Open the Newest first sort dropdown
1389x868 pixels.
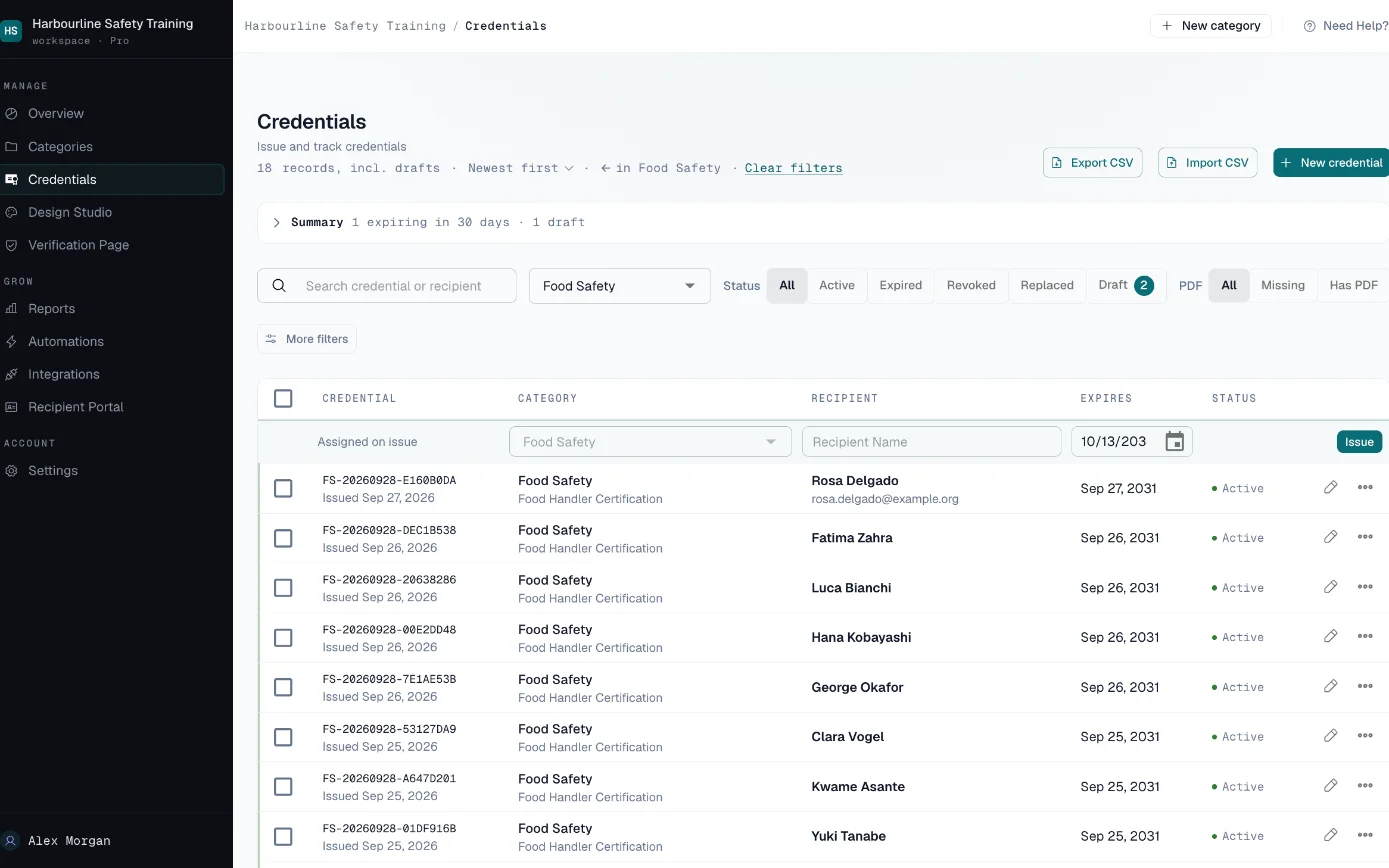click(521, 168)
